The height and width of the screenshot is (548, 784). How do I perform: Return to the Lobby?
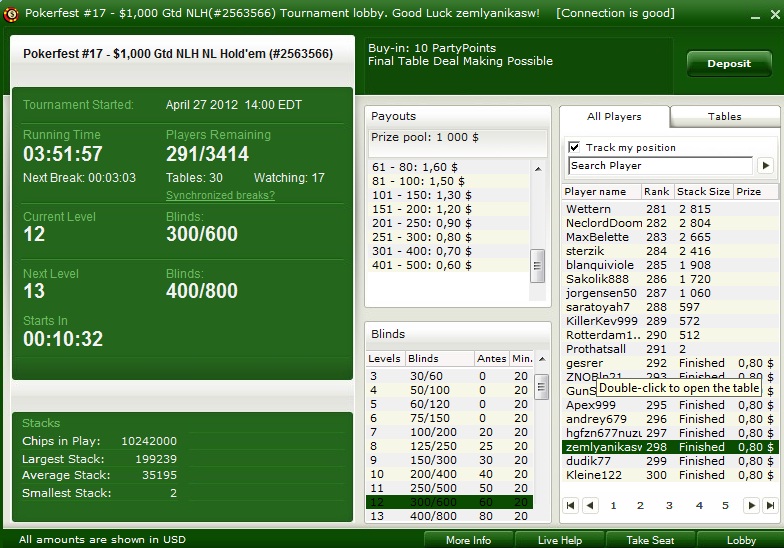tap(741, 540)
